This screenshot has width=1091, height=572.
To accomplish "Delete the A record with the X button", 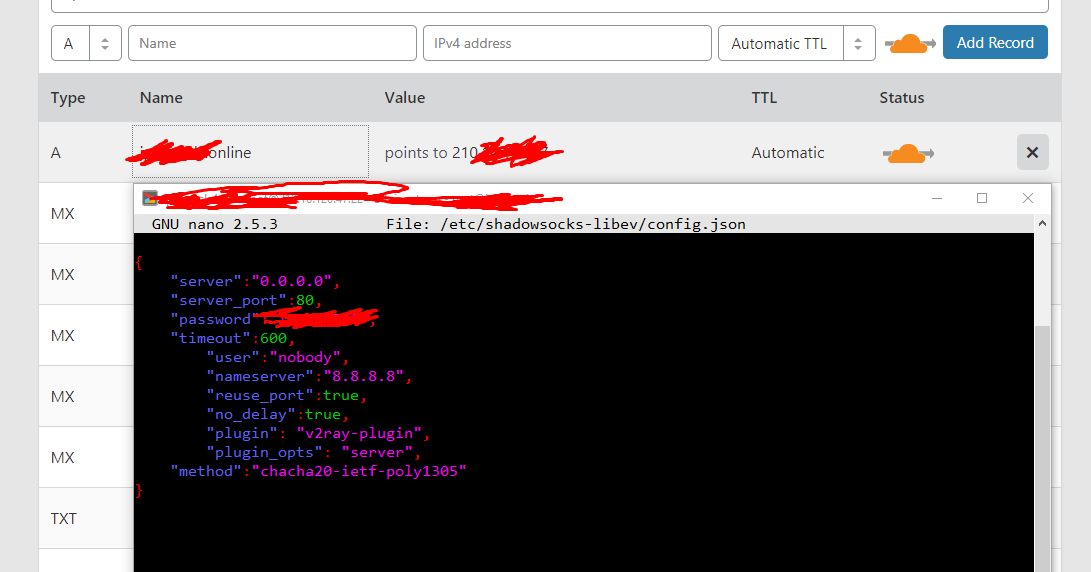I will [1033, 152].
